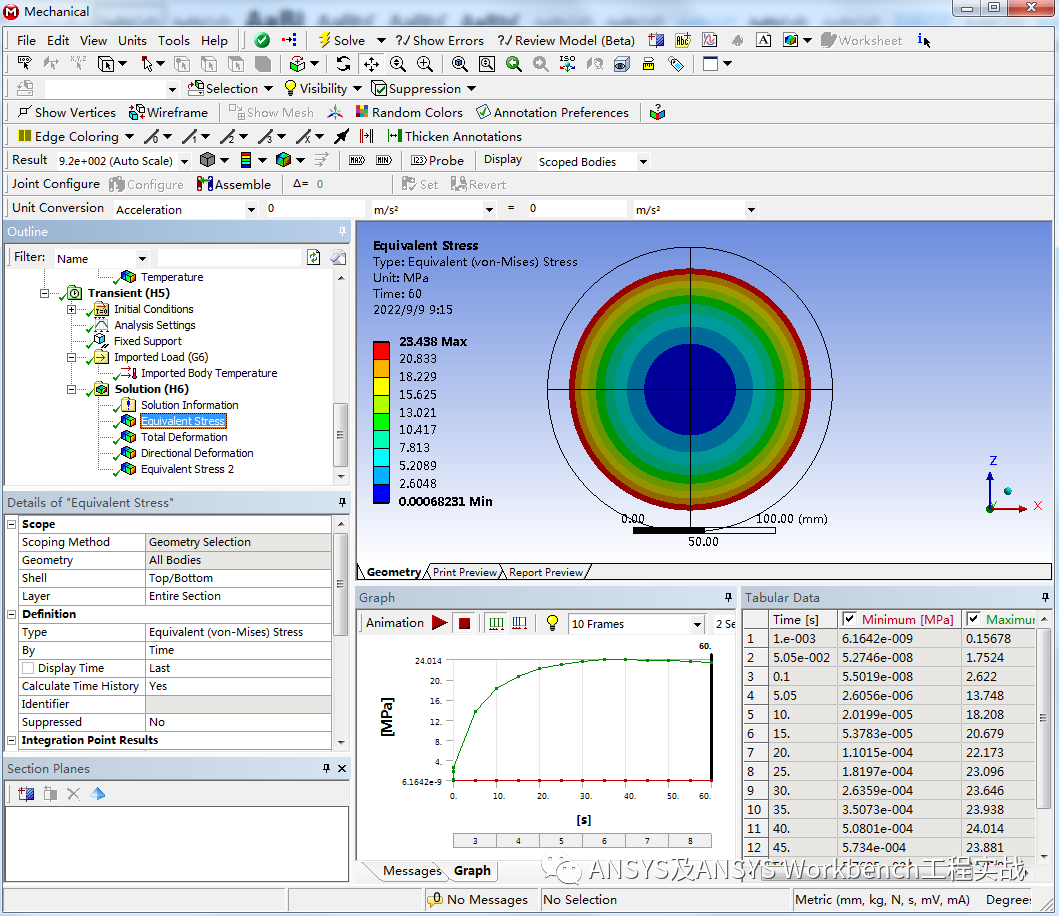Collapse the Definition details section
The height and width of the screenshot is (916, 1059).
(x=11, y=614)
